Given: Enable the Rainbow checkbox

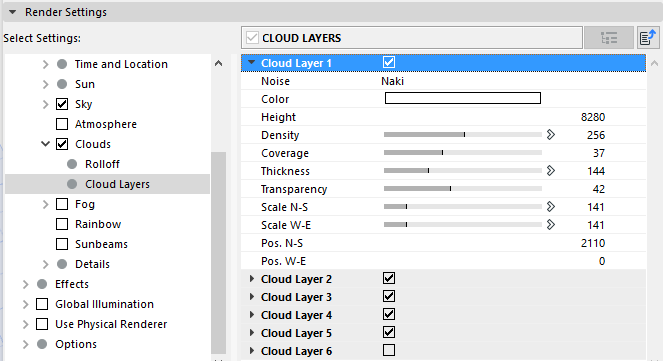Looking at the screenshot, I should [x=62, y=224].
